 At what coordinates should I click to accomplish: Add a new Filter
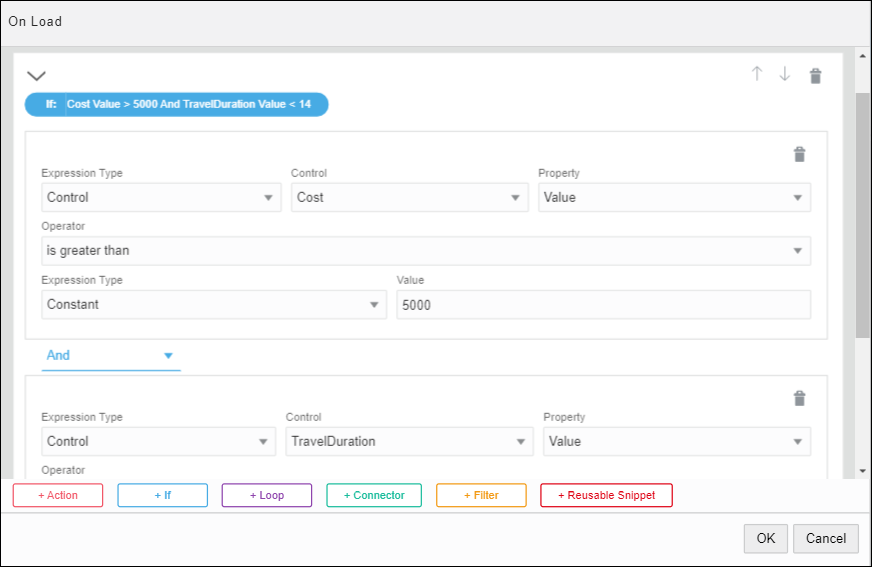tap(481, 495)
